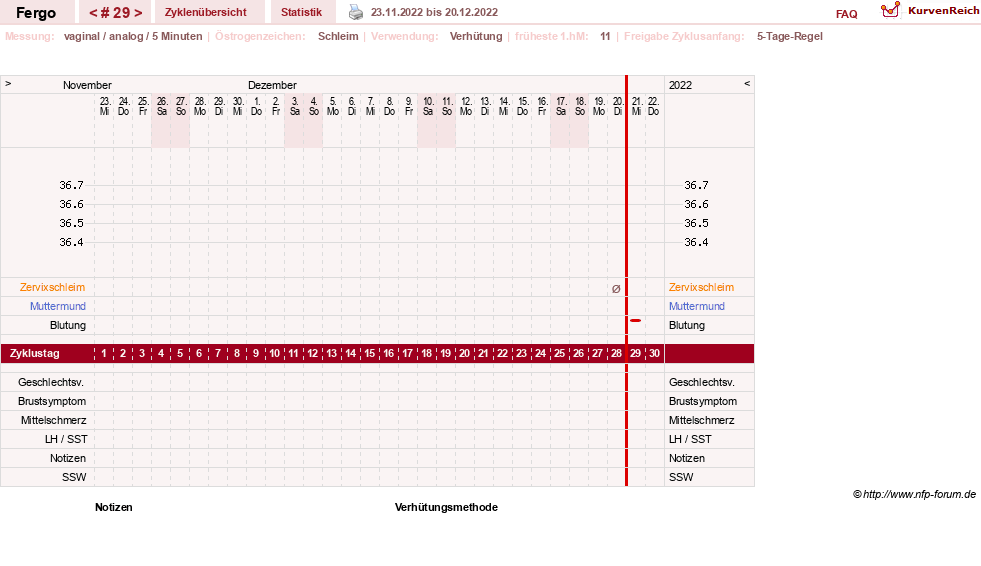Select the Zyklustag header label
This screenshot has width=981, height=566.
tap(34, 353)
